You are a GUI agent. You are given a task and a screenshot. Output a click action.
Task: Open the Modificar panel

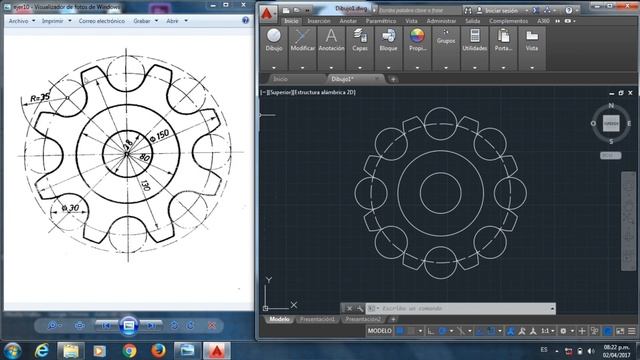302,40
